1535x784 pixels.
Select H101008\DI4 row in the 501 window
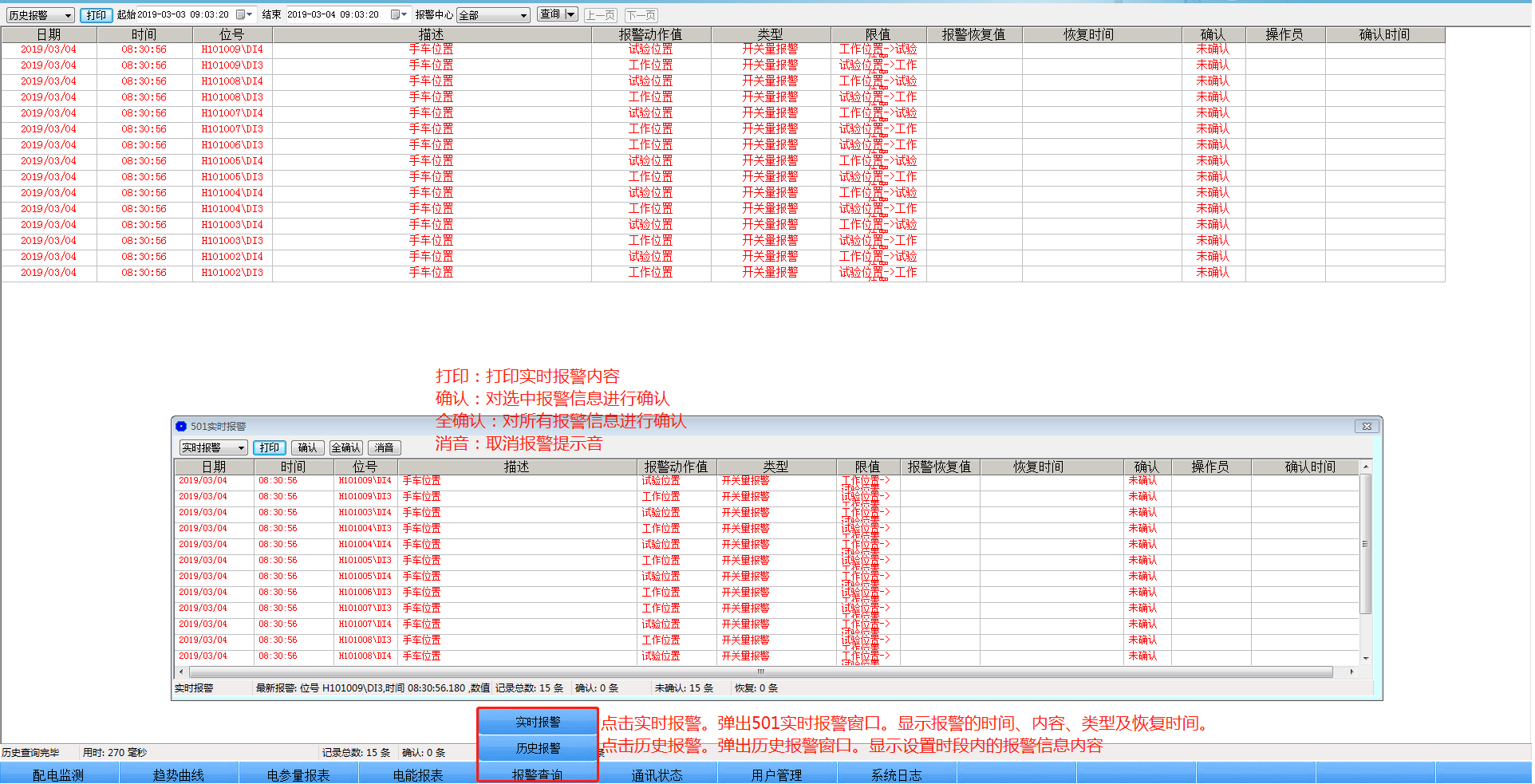coord(767,656)
